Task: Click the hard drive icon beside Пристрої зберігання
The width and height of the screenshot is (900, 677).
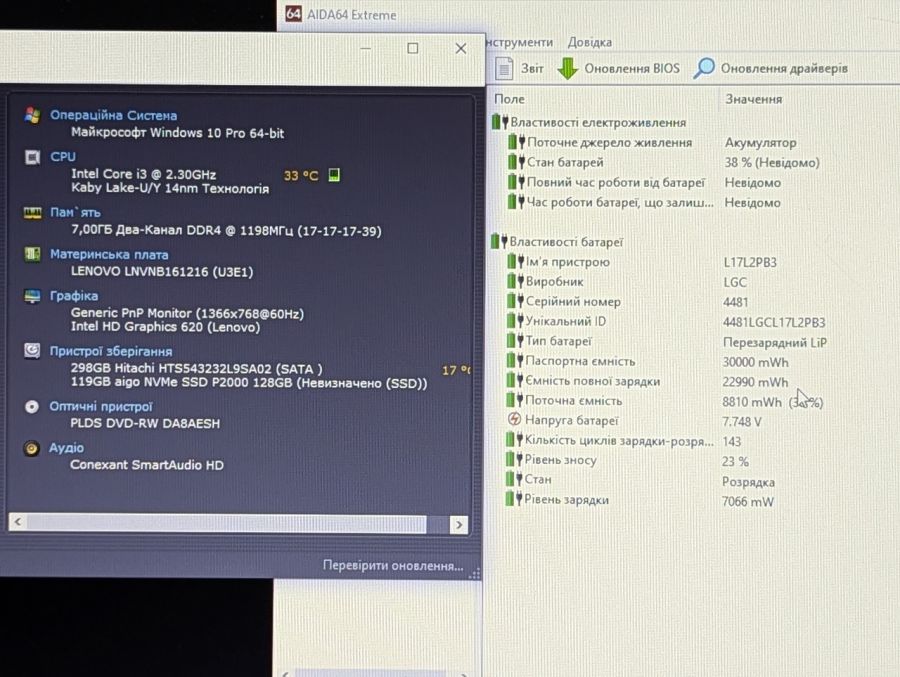Action: pos(32,350)
